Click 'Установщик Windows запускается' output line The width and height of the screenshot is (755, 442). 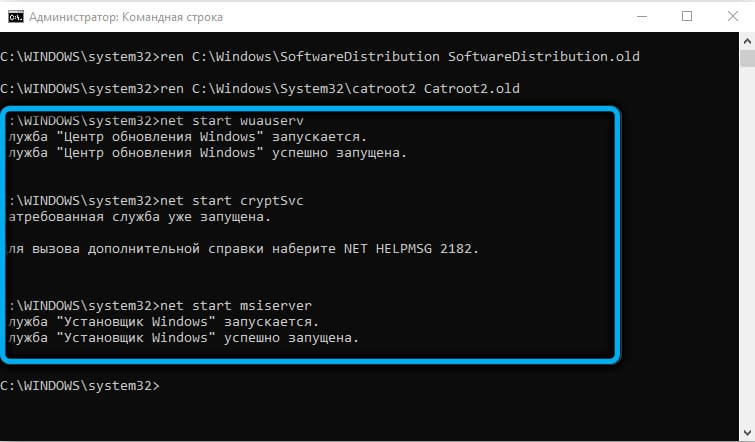pos(164,322)
